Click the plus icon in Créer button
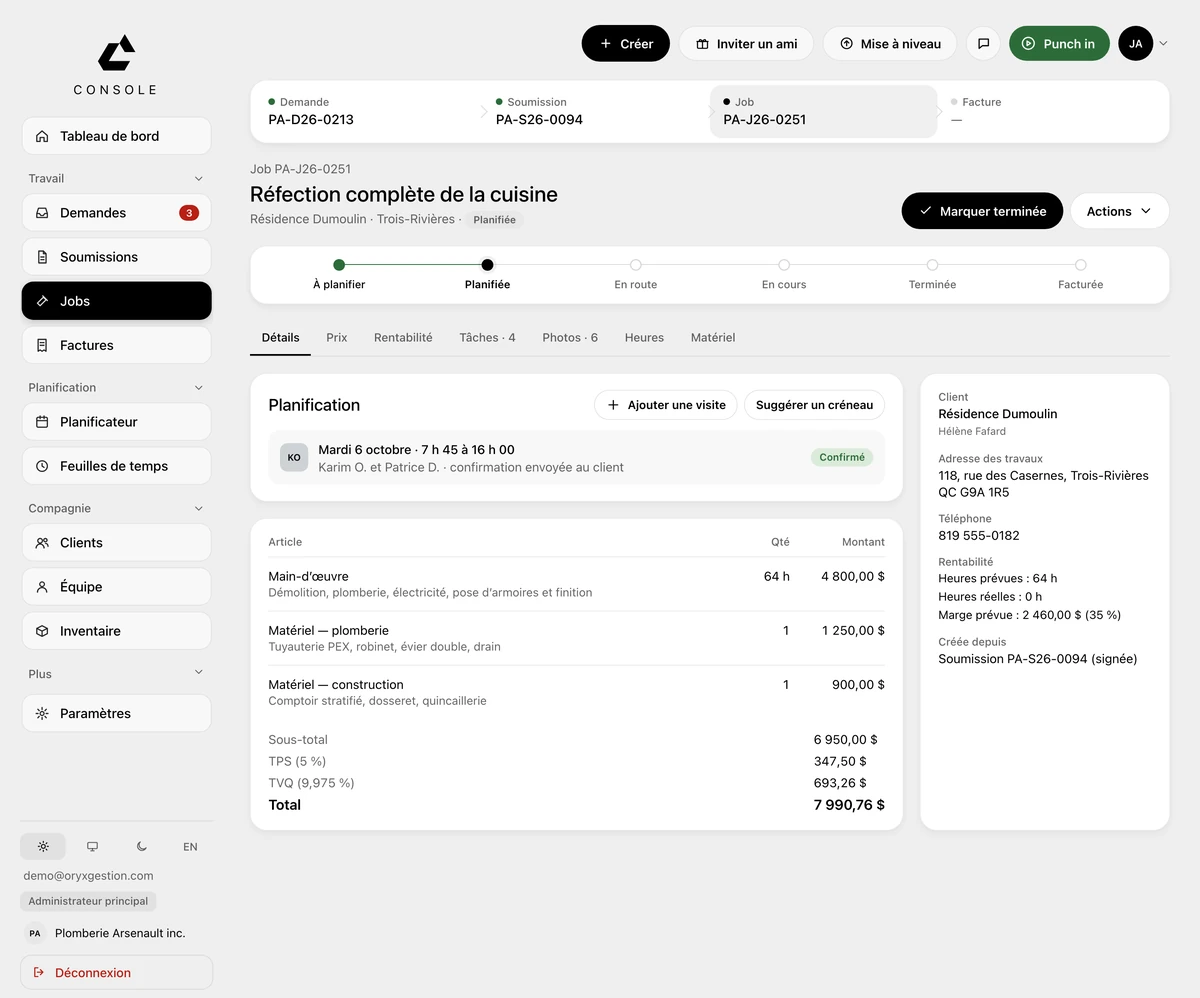Image resolution: width=1200 pixels, height=998 pixels. tap(605, 44)
